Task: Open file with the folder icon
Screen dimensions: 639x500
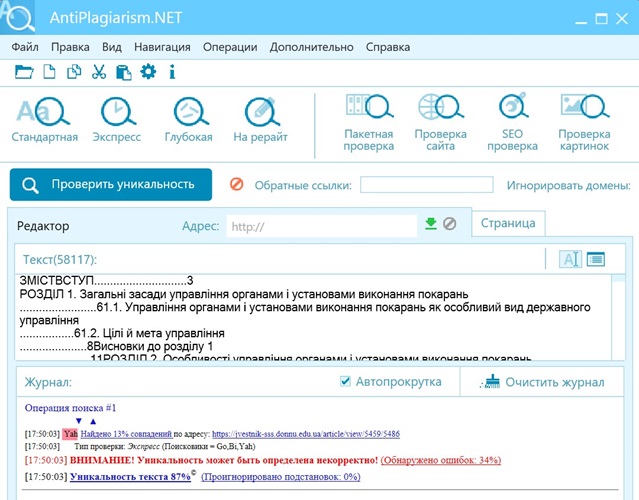Action: [24, 72]
